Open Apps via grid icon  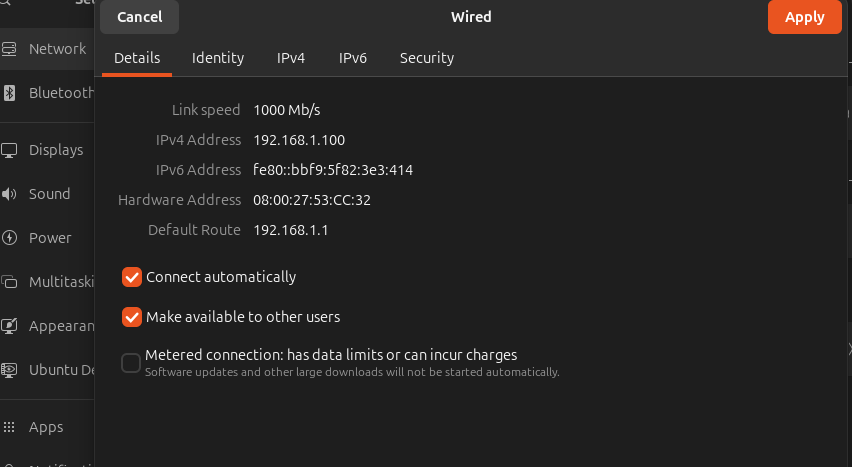click(9, 427)
